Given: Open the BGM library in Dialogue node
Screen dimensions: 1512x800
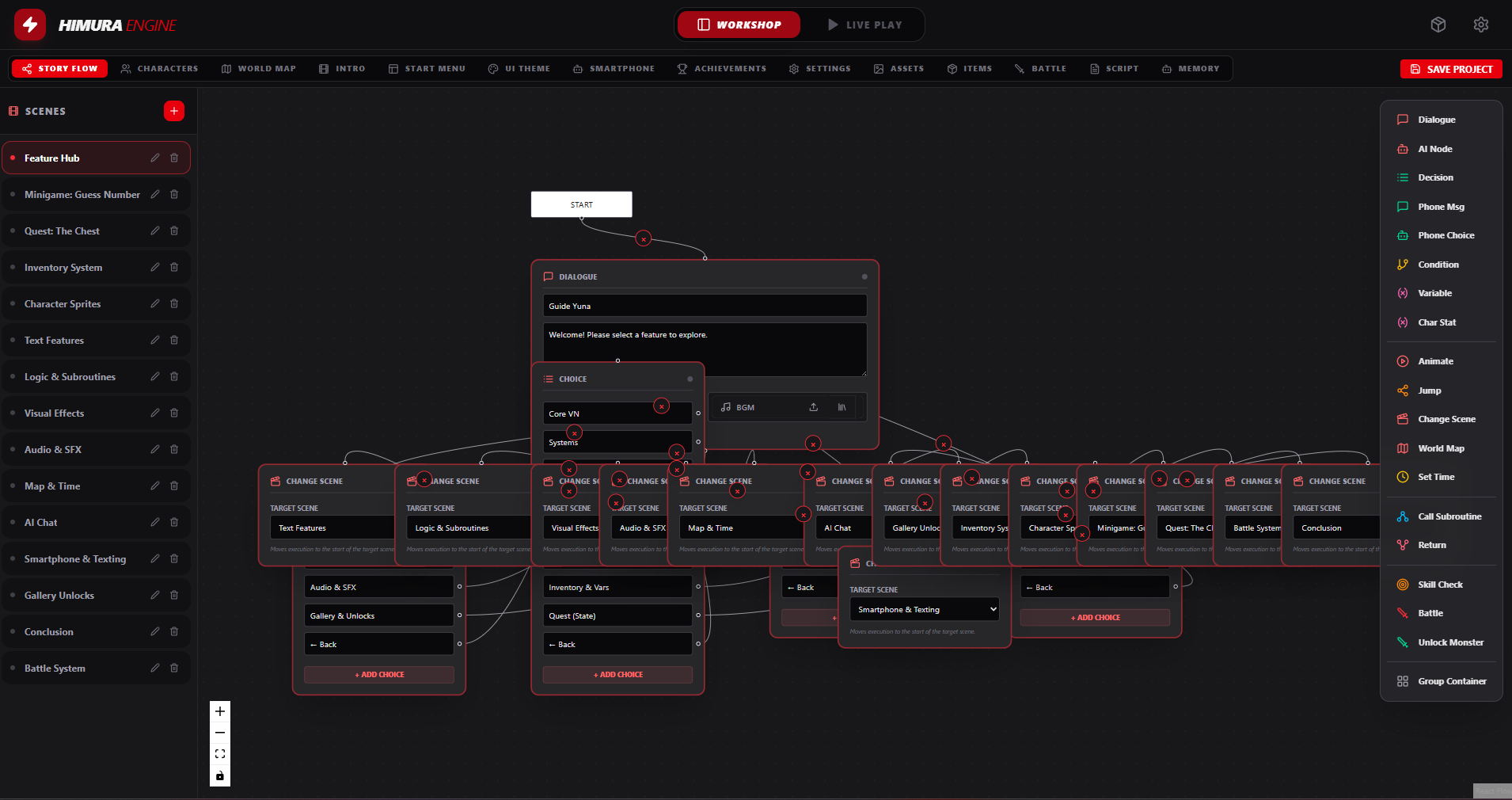Looking at the screenshot, I should point(841,407).
